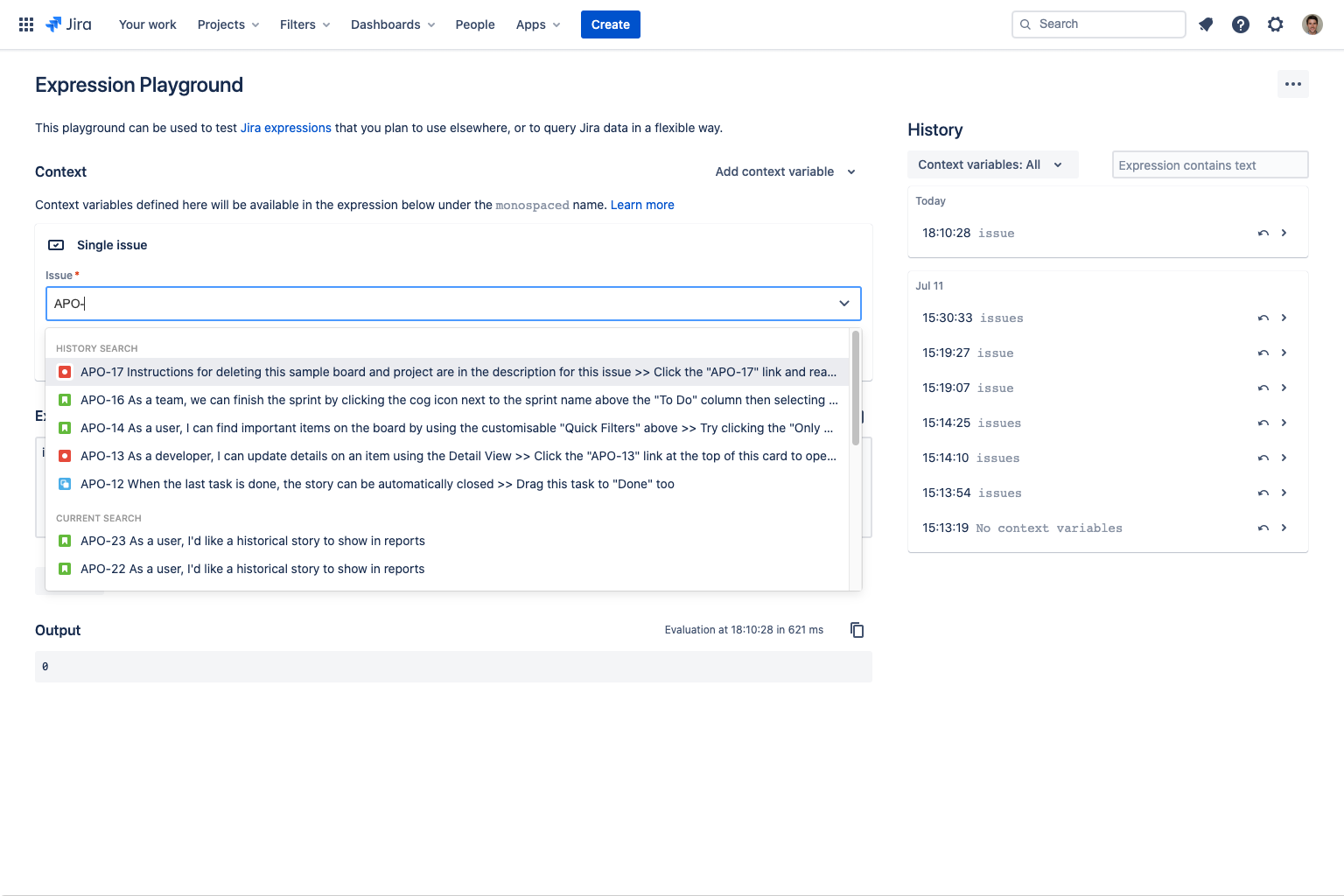Go to Your work
This screenshot has width=1344, height=896.
(x=148, y=24)
